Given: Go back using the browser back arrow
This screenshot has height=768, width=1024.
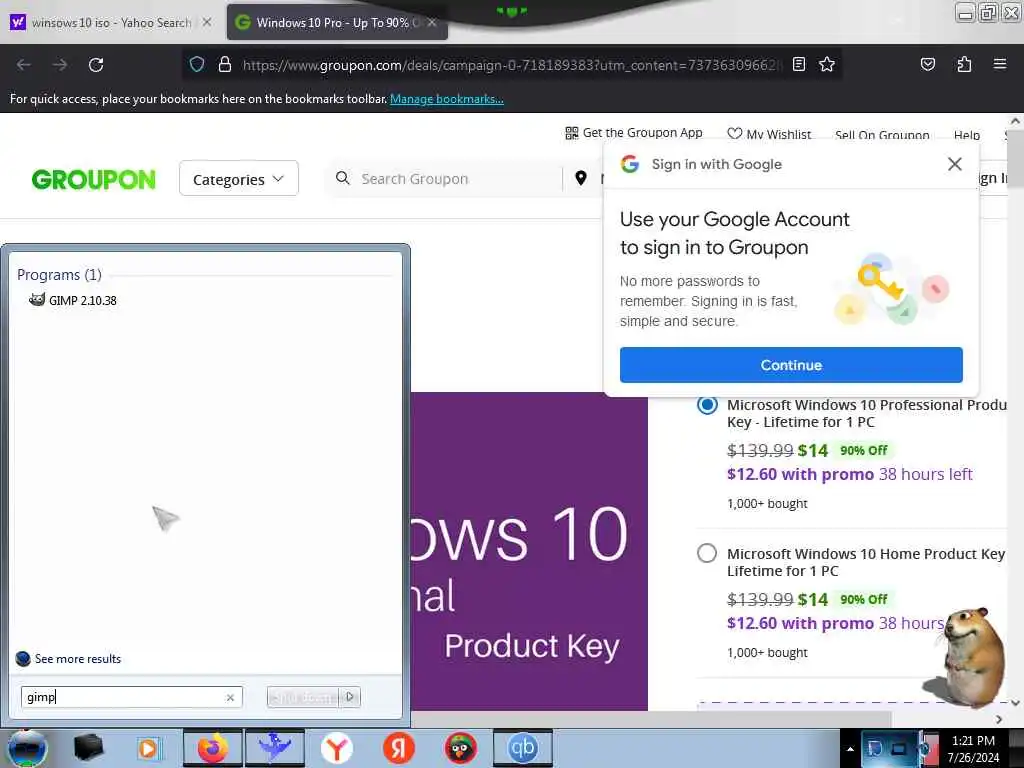Looking at the screenshot, I should pos(24,65).
